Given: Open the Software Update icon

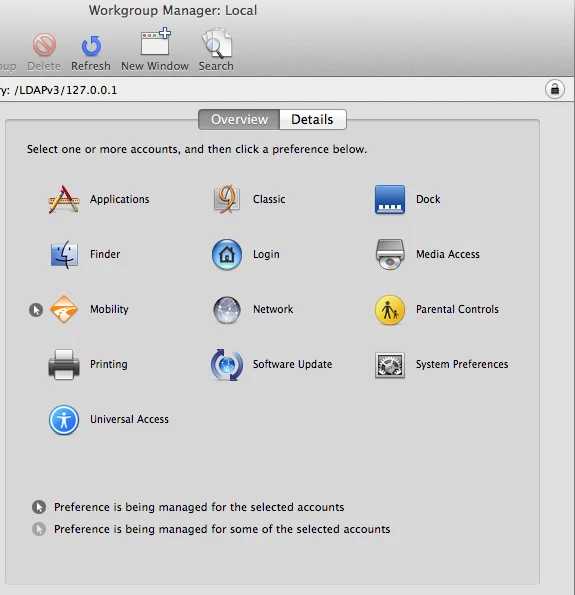Looking at the screenshot, I should pos(227,365).
